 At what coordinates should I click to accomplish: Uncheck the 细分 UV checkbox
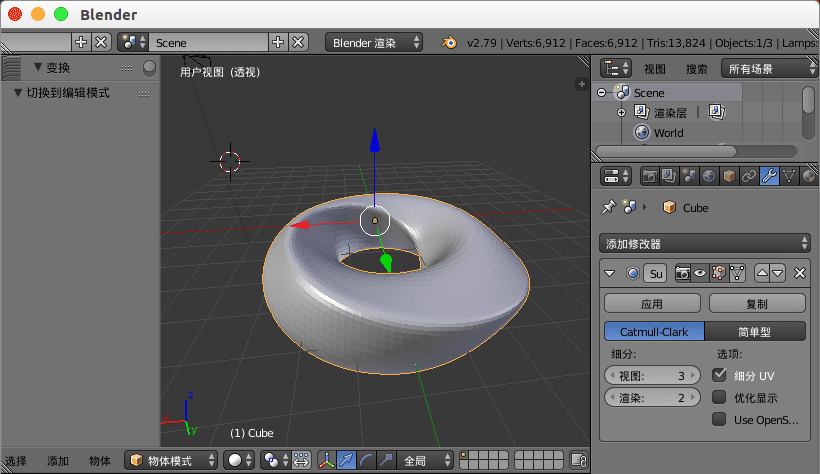point(719,375)
